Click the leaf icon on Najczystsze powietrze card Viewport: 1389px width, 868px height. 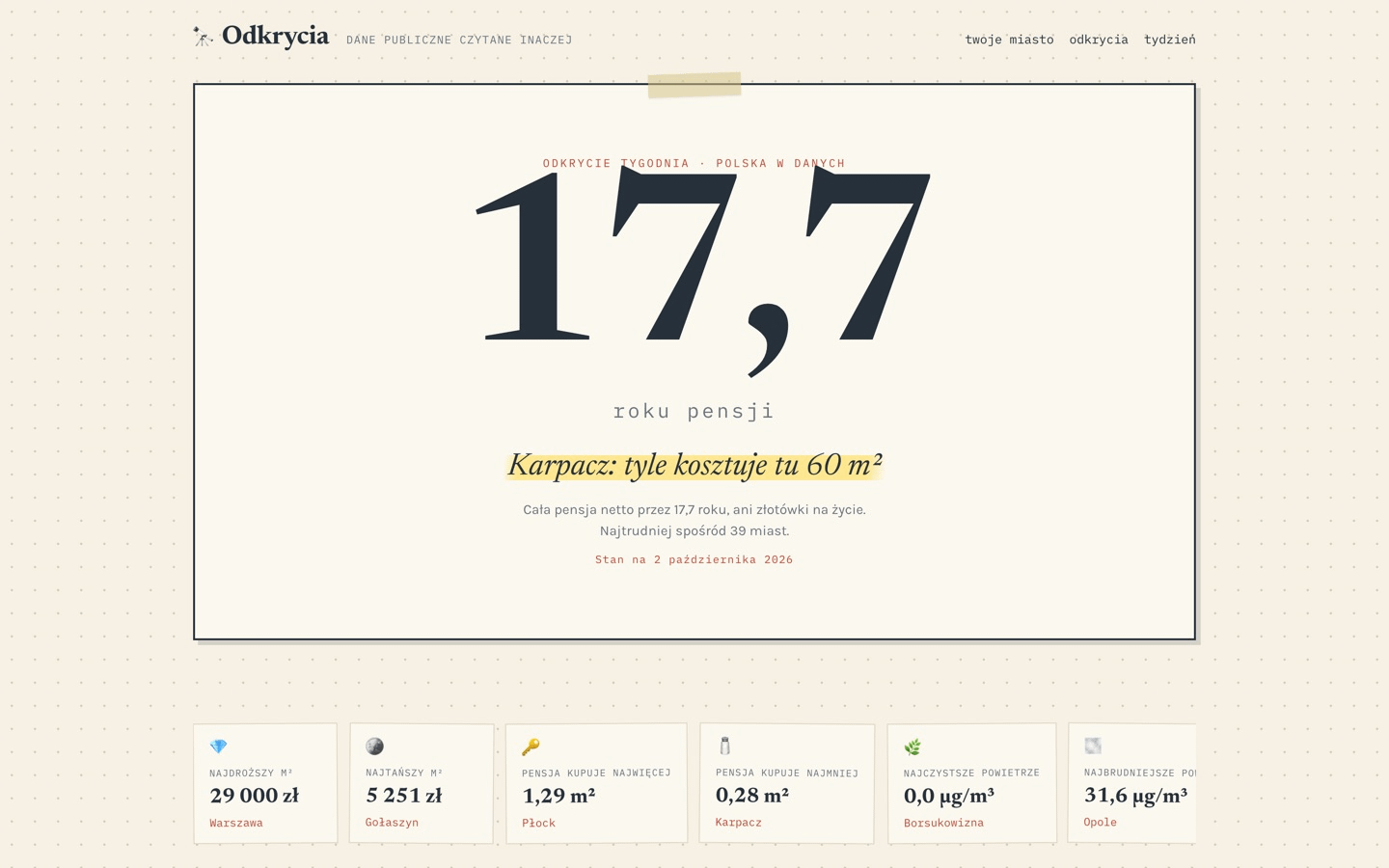click(x=912, y=746)
